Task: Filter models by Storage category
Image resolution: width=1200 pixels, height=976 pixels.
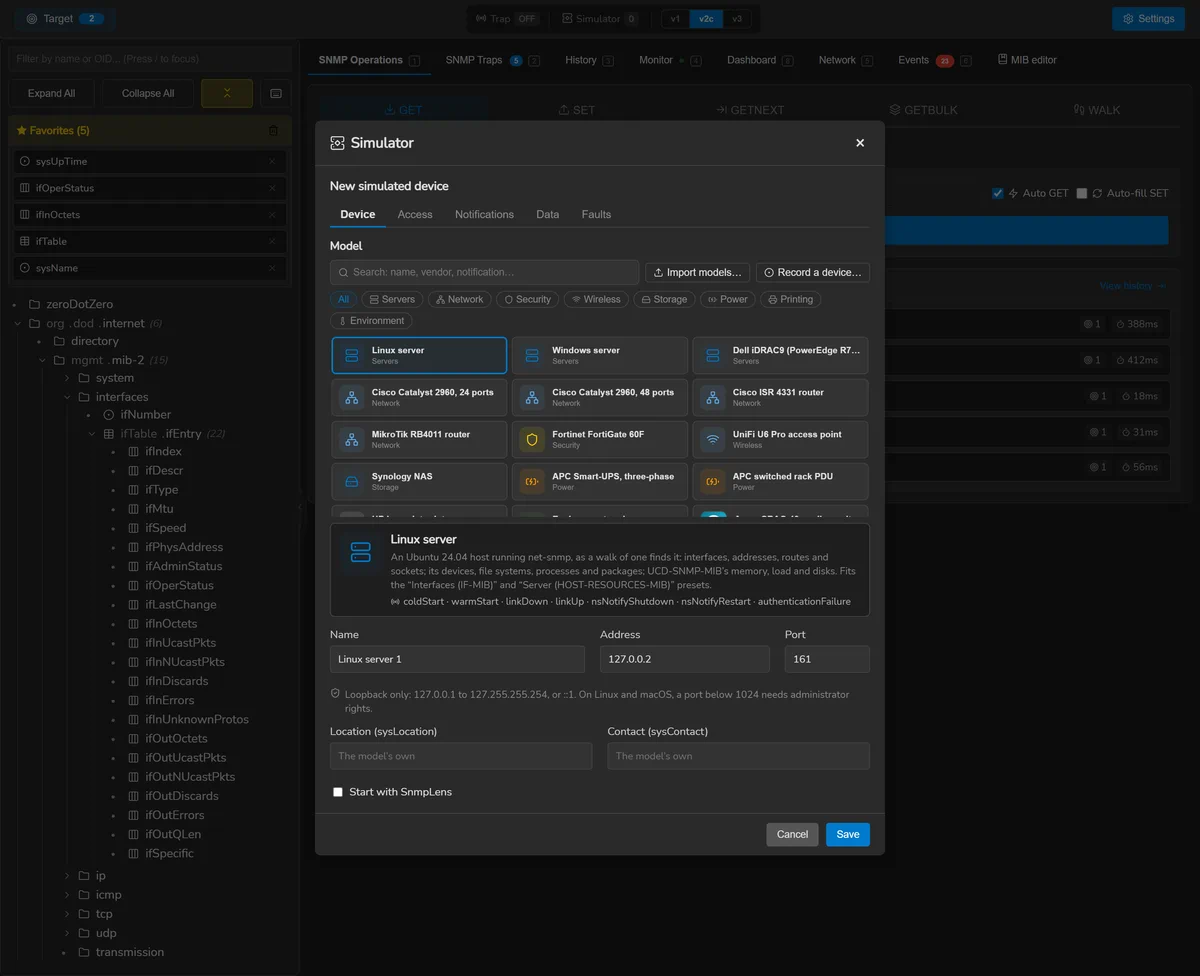Action: point(664,299)
